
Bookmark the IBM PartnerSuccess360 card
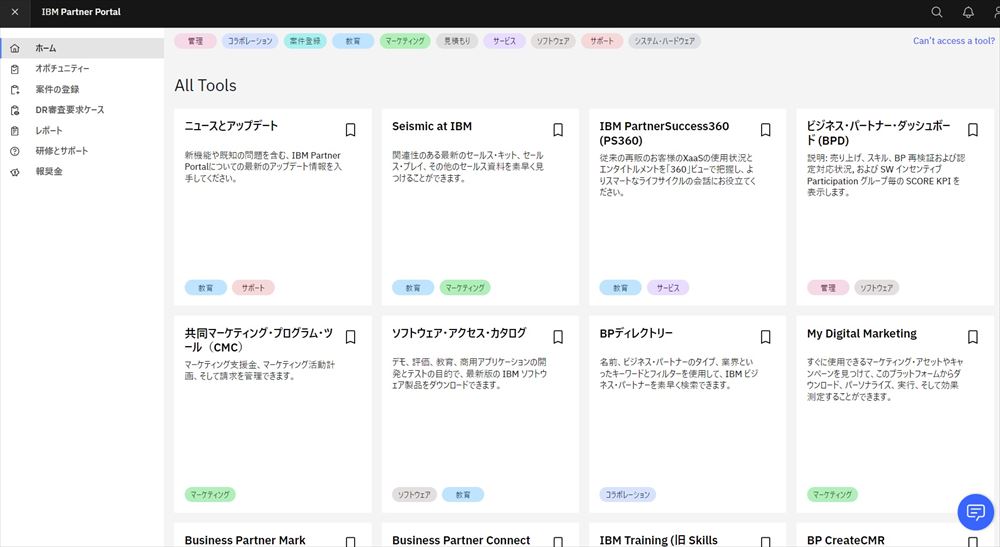pyautogui.click(x=765, y=130)
